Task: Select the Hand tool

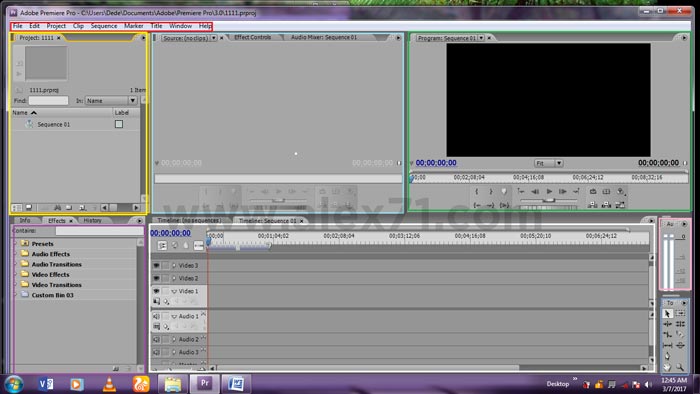Action: point(667,367)
